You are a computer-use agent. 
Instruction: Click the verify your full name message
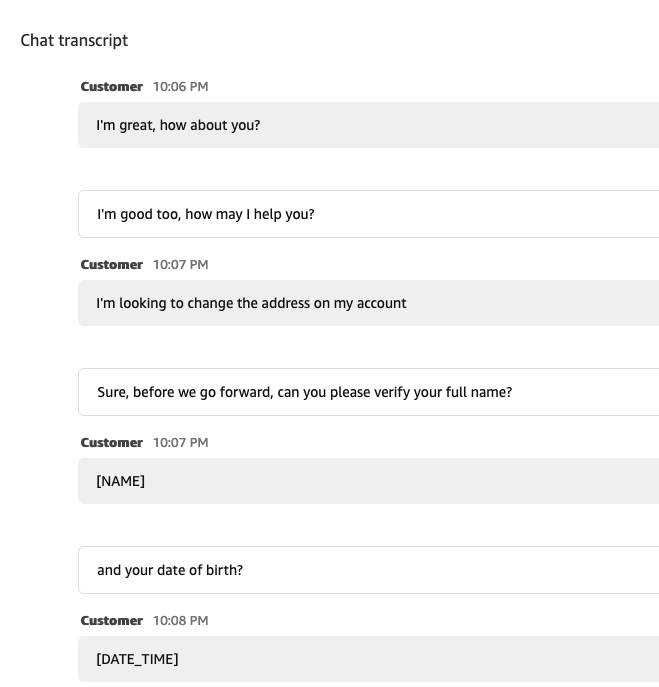pyautogui.click(x=368, y=392)
